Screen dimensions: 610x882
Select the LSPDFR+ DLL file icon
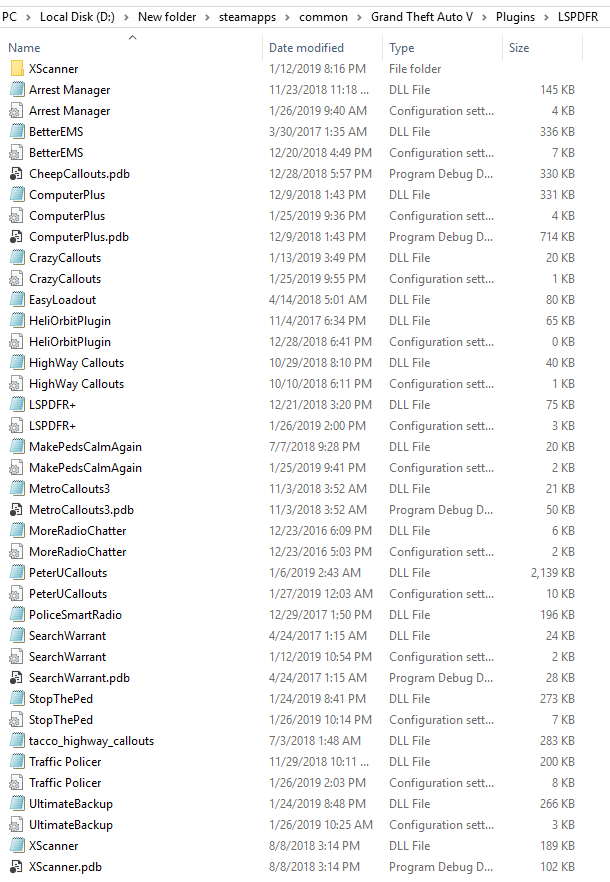17,405
